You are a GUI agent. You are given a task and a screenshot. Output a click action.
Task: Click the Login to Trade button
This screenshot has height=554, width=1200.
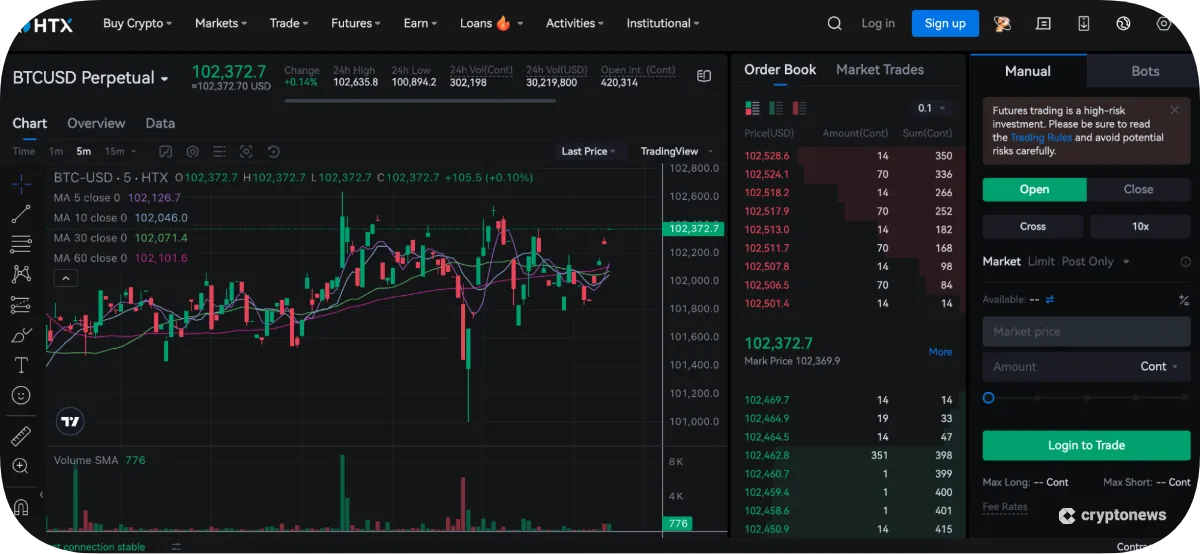pos(1086,445)
